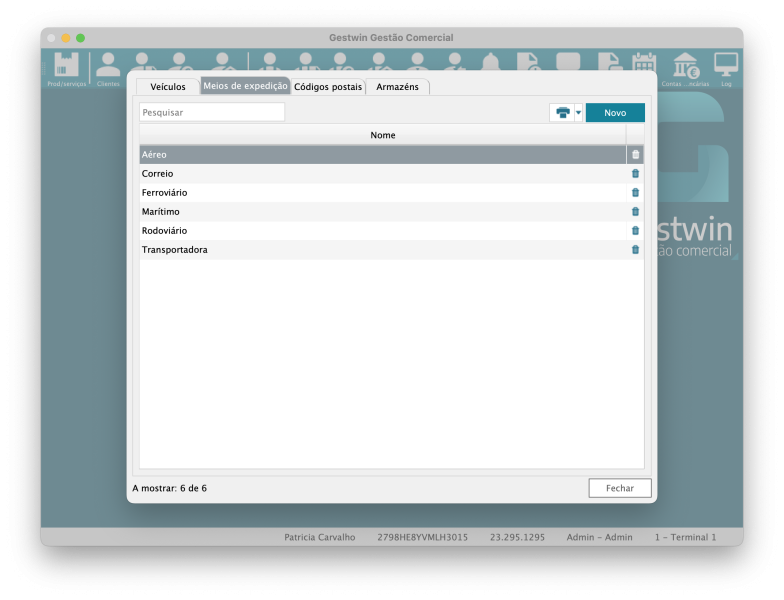The width and height of the screenshot is (784, 600).
Task: Select the Armazéns tab
Action: (397, 87)
